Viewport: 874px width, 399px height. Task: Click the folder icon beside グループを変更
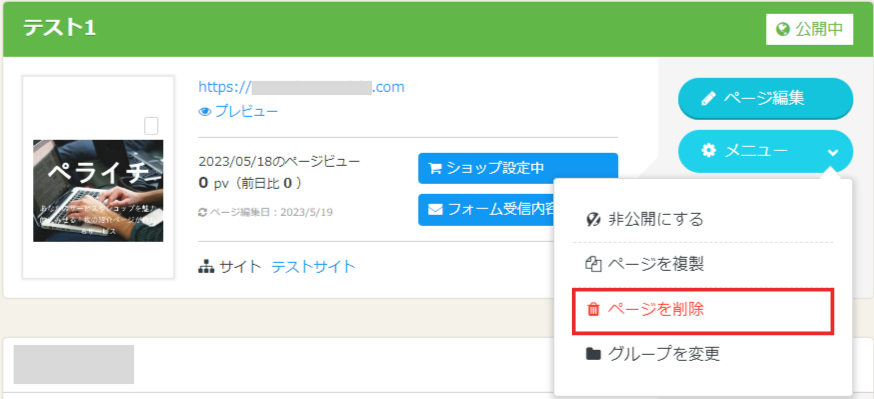click(593, 354)
